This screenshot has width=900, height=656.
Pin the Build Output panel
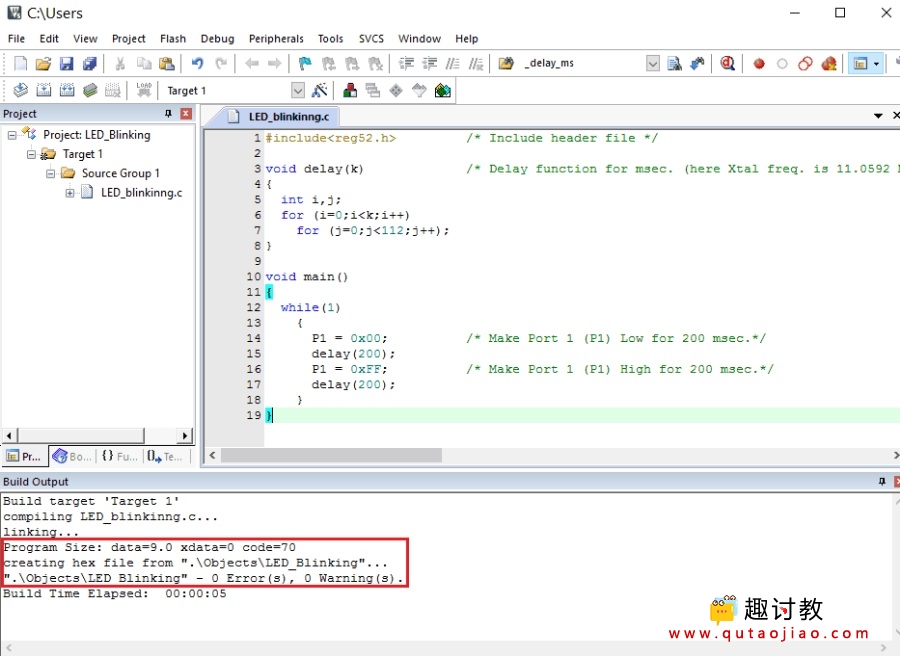coord(882,482)
